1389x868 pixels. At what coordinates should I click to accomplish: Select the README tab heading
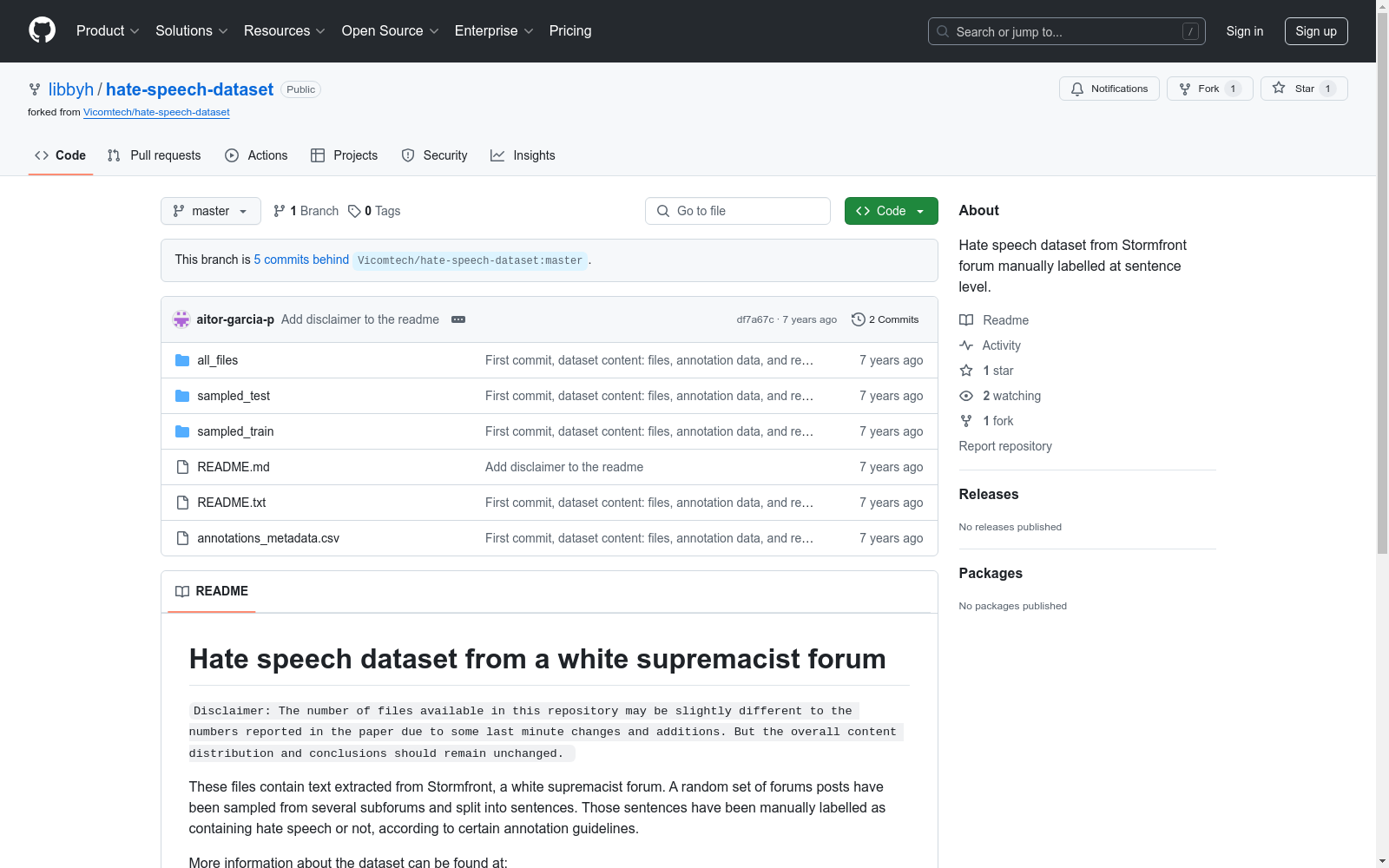pyautogui.click(x=212, y=591)
